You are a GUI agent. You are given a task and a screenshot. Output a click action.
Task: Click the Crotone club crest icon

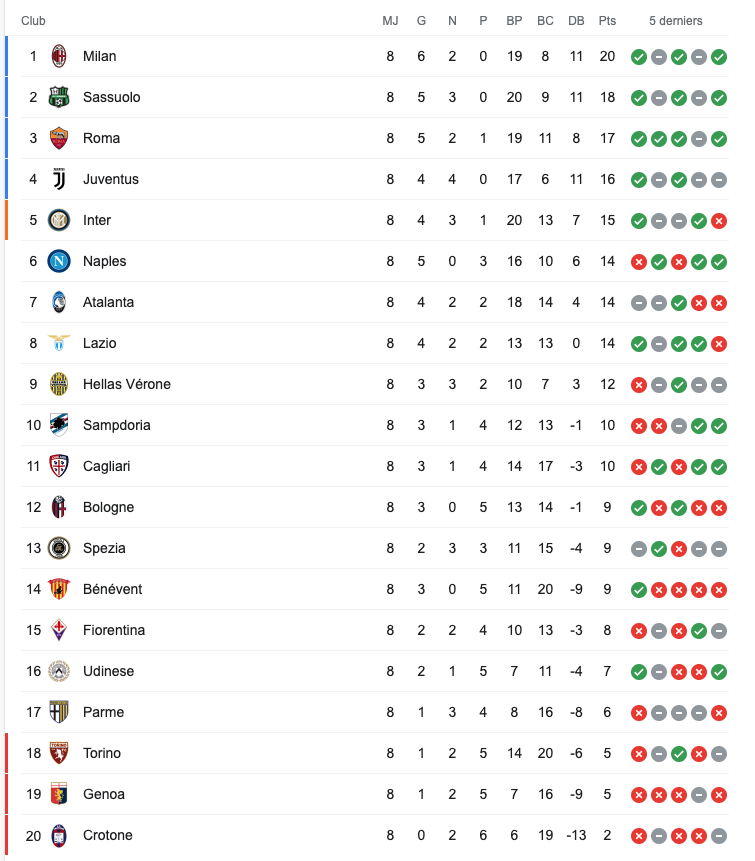point(59,835)
